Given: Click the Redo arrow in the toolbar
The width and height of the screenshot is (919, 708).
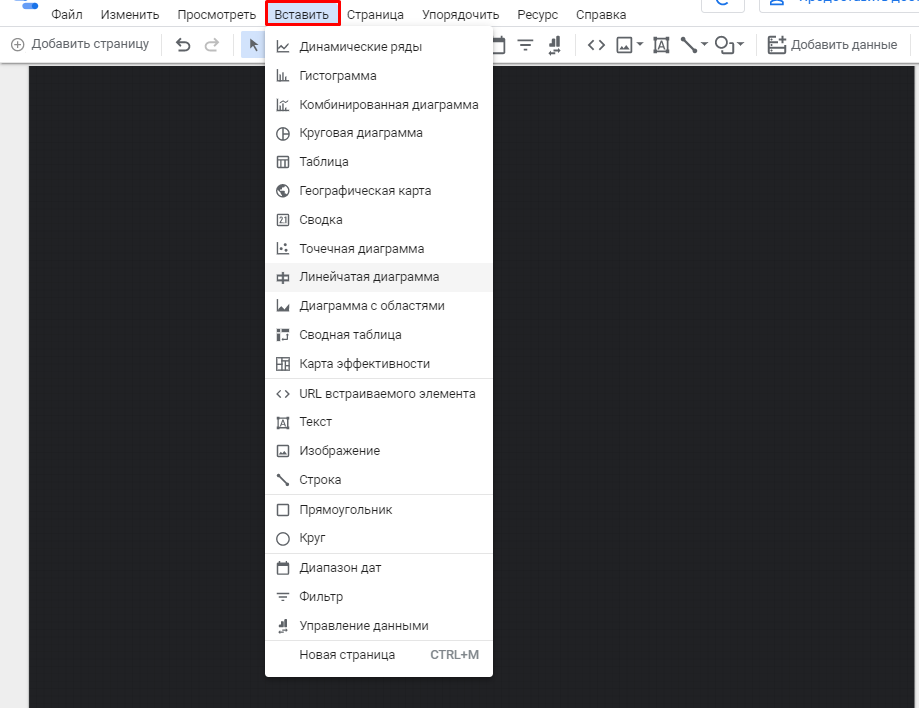Looking at the screenshot, I should click(211, 45).
